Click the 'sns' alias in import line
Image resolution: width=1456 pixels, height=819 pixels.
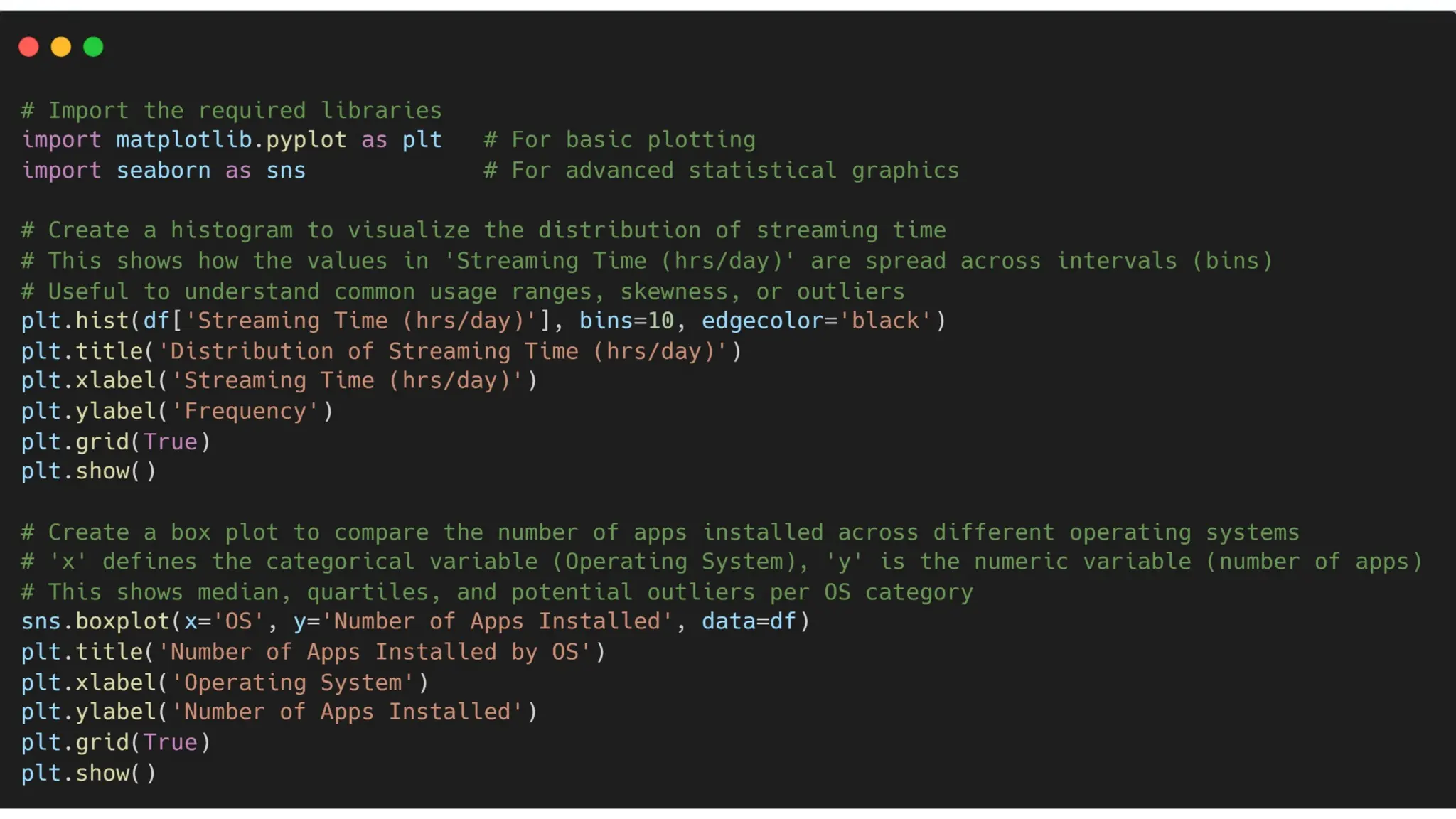(286, 171)
